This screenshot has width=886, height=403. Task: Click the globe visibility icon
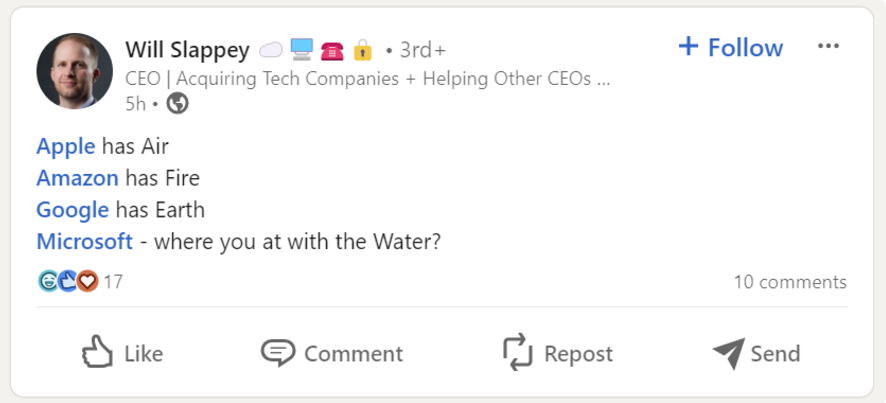coord(177,103)
